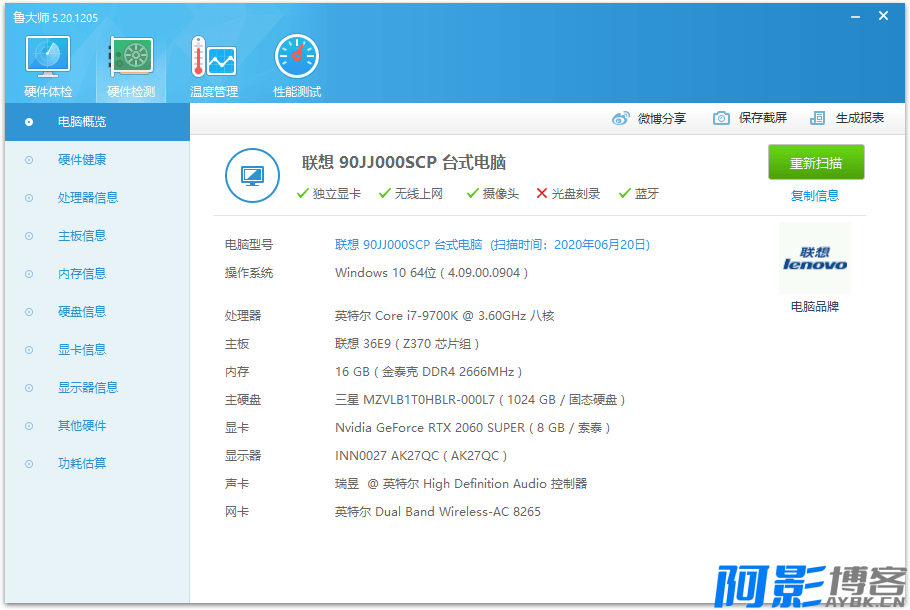View 显卡信息 graphics card info
Viewport: 910px width, 610px height.
pos(82,350)
